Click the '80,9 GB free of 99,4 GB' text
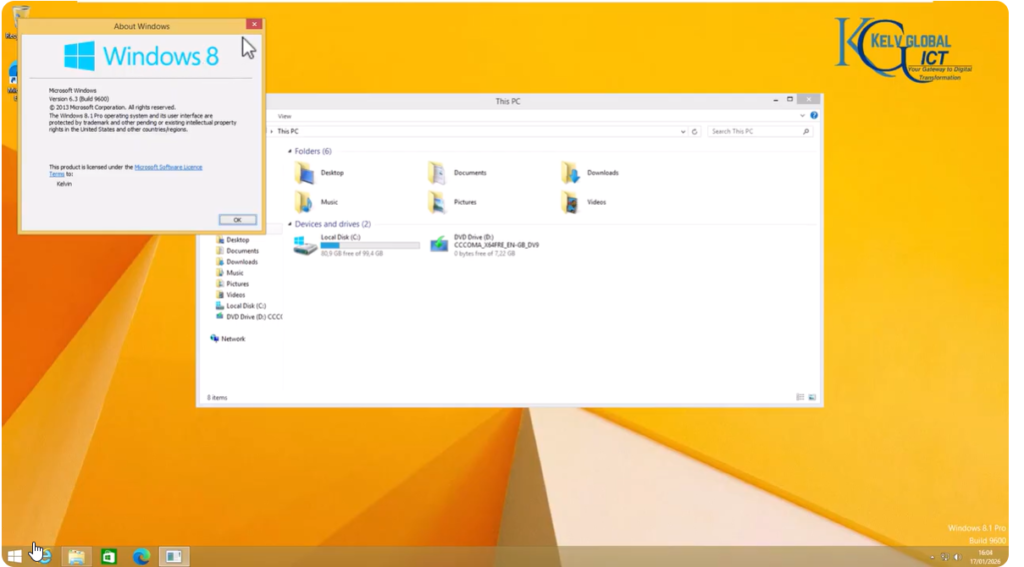 click(352, 253)
